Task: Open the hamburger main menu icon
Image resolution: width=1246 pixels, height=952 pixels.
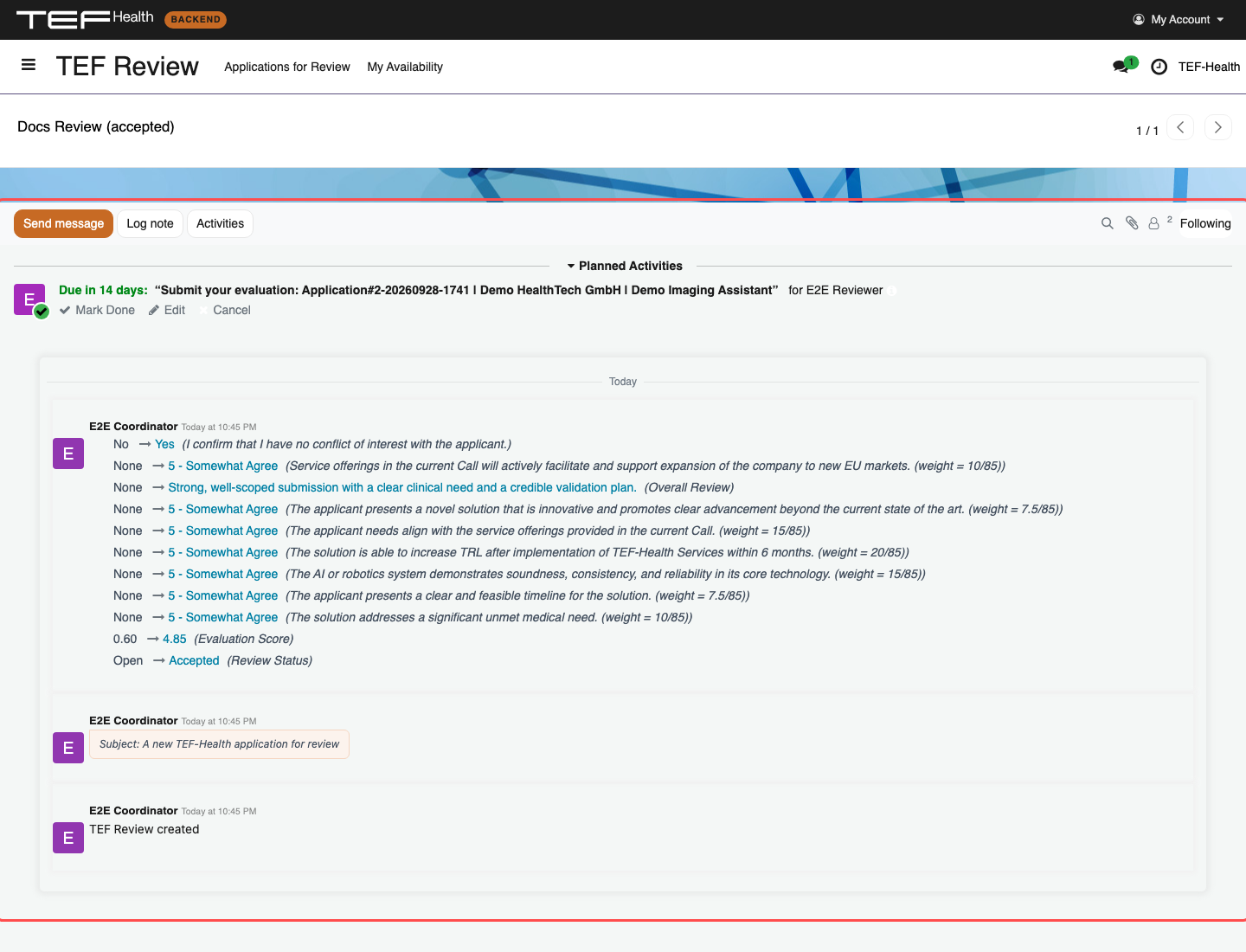Action: [x=29, y=65]
